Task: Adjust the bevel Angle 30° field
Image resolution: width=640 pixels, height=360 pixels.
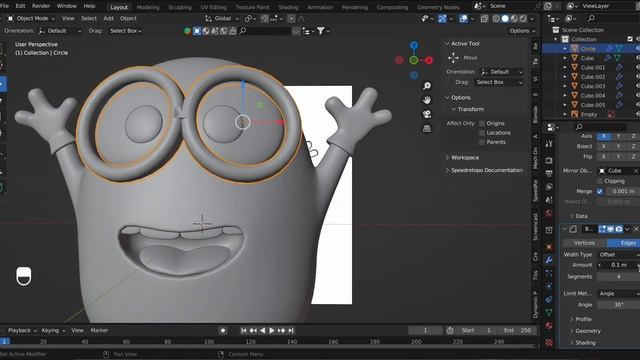Action: coord(618,305)
